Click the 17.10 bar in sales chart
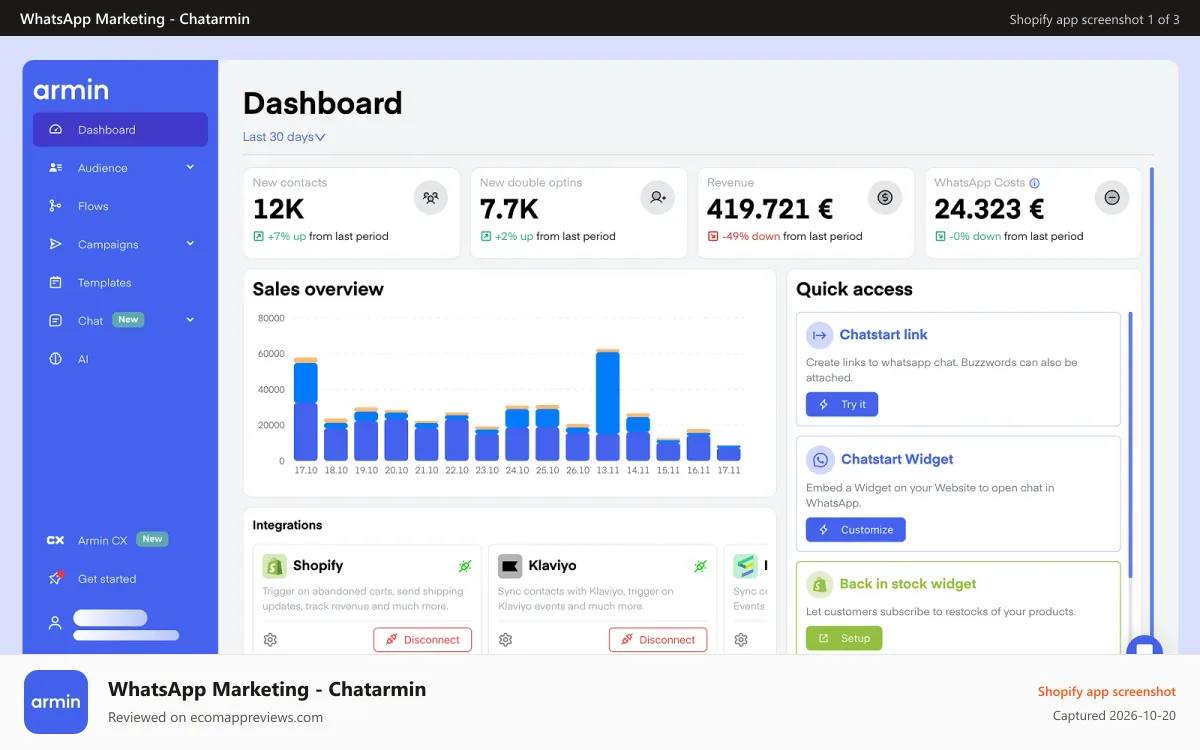The width and height of the screenshot is (1200, 750). [306, 410]
